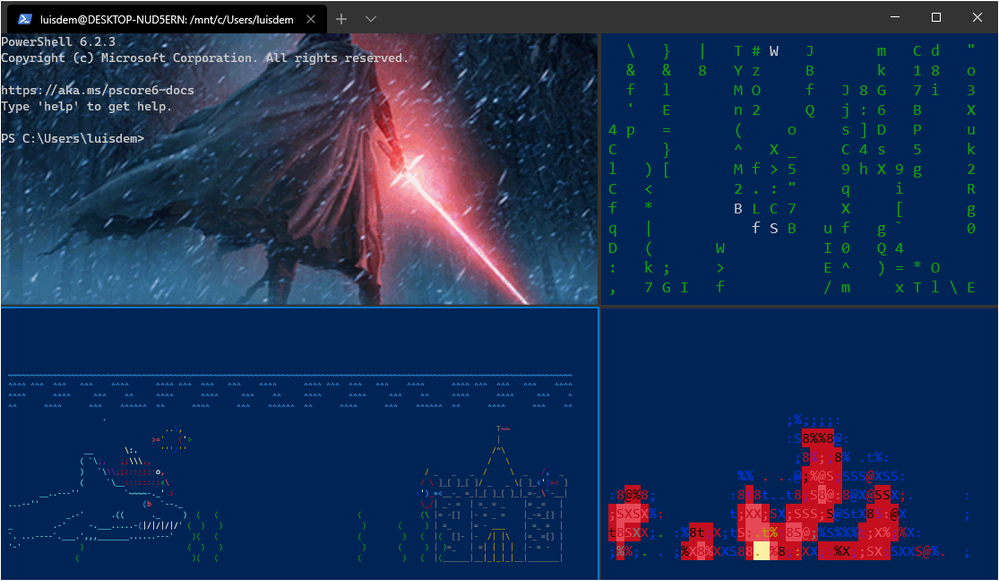Expand the new tab profile dropdown
This screenshot has height=581, width=999.
pos(371,19)
